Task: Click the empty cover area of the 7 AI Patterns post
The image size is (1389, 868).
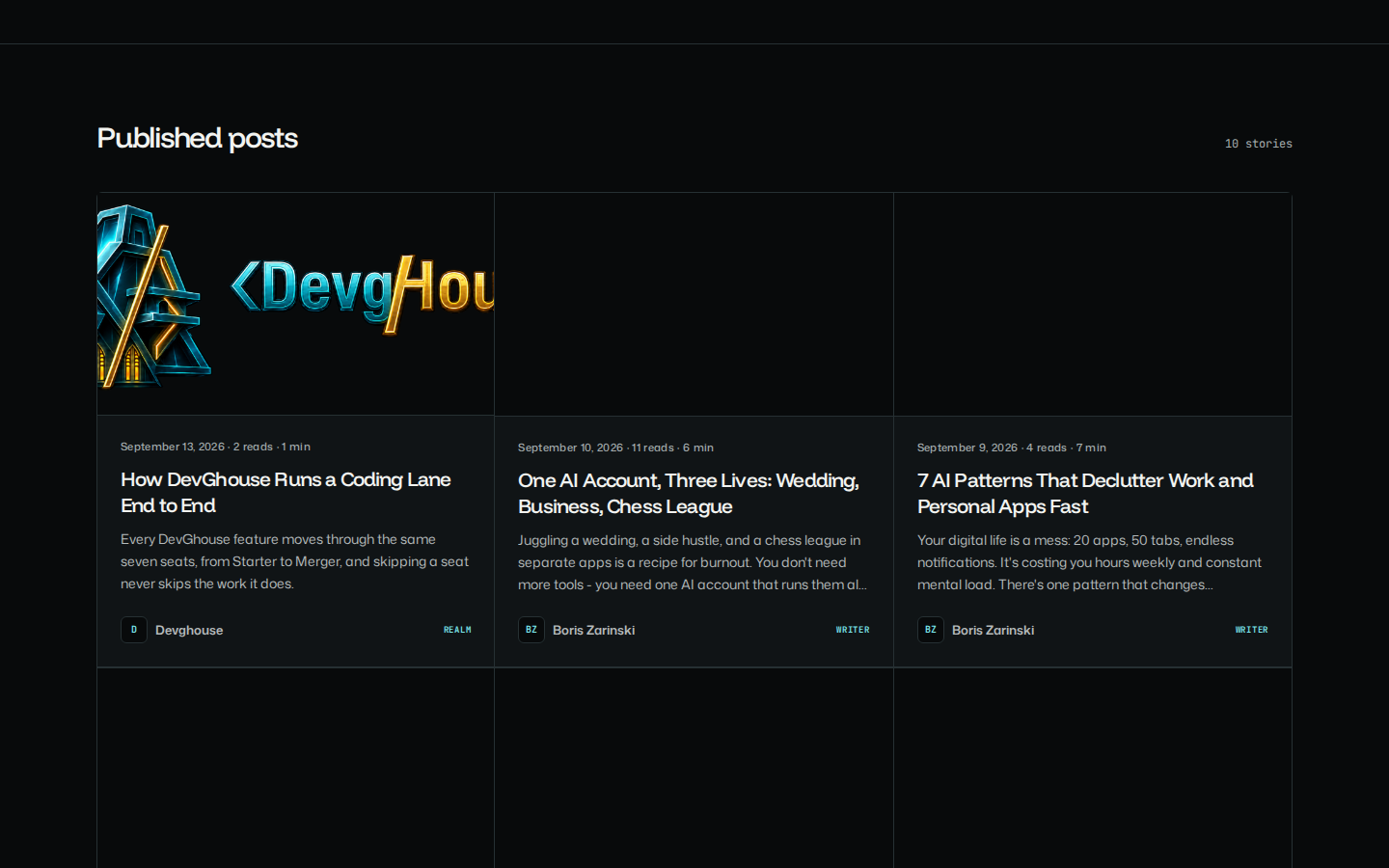Action: tap(1093, 304)
